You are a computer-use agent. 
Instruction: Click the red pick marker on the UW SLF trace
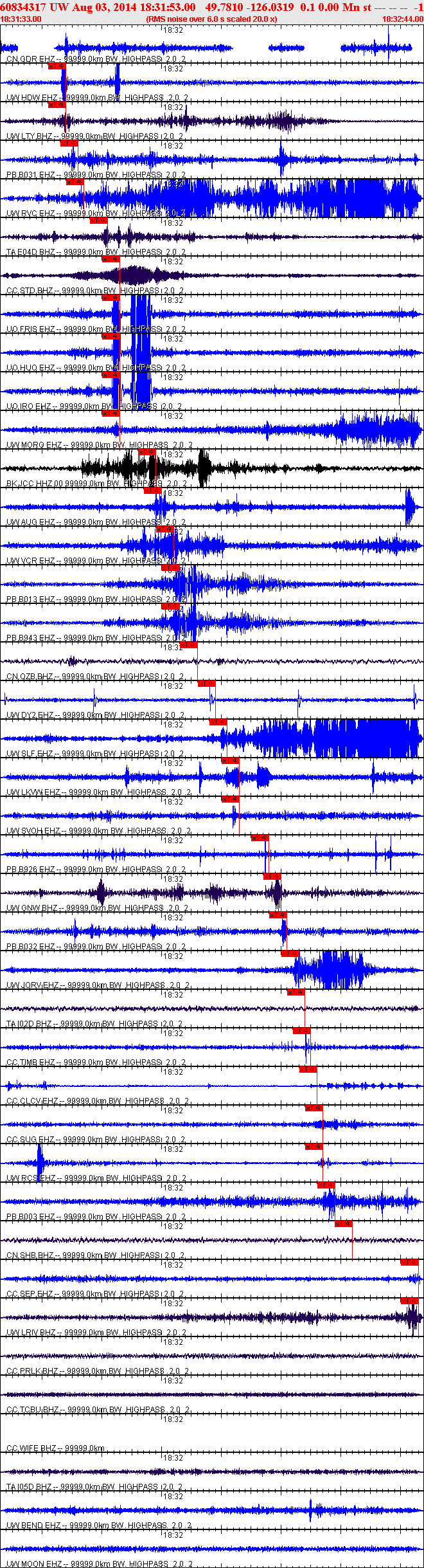point(218,722)
